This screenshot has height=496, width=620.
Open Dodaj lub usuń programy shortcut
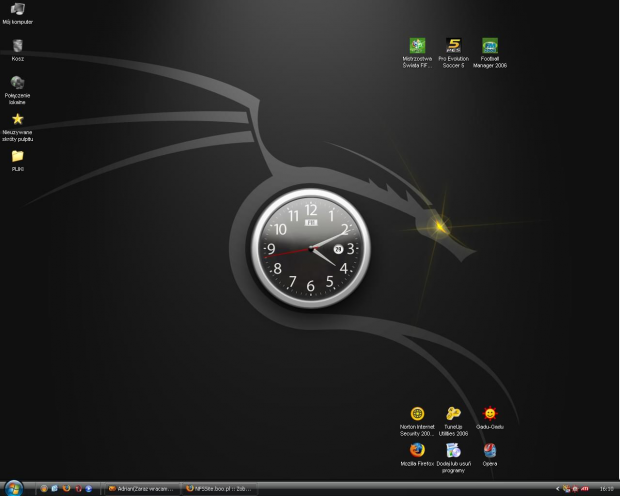click(x=453, y=450)
